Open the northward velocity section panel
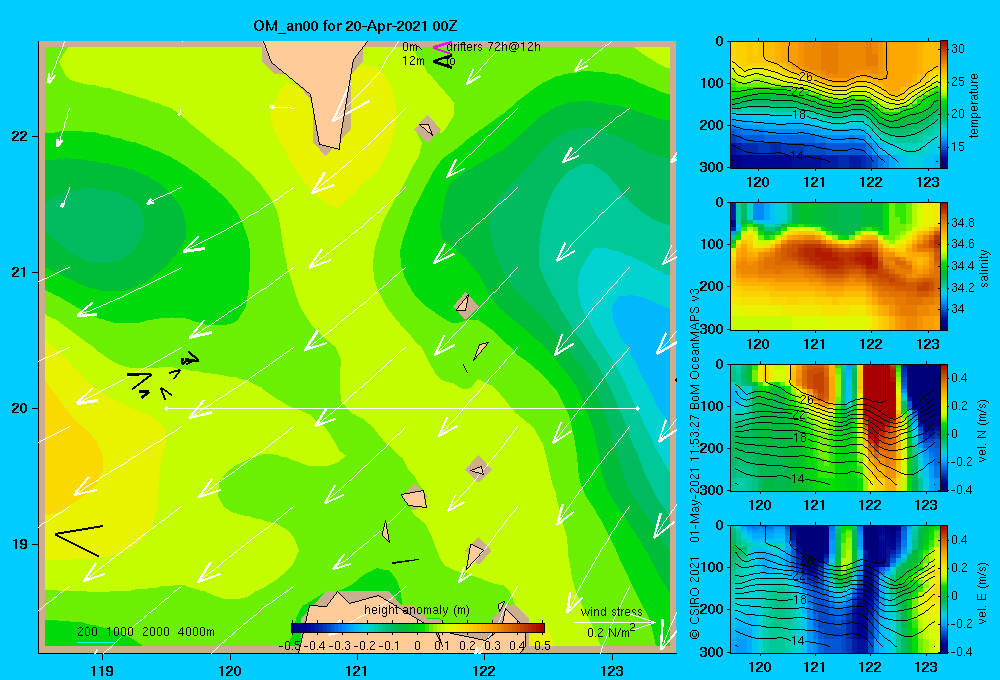 click(834, 427)
